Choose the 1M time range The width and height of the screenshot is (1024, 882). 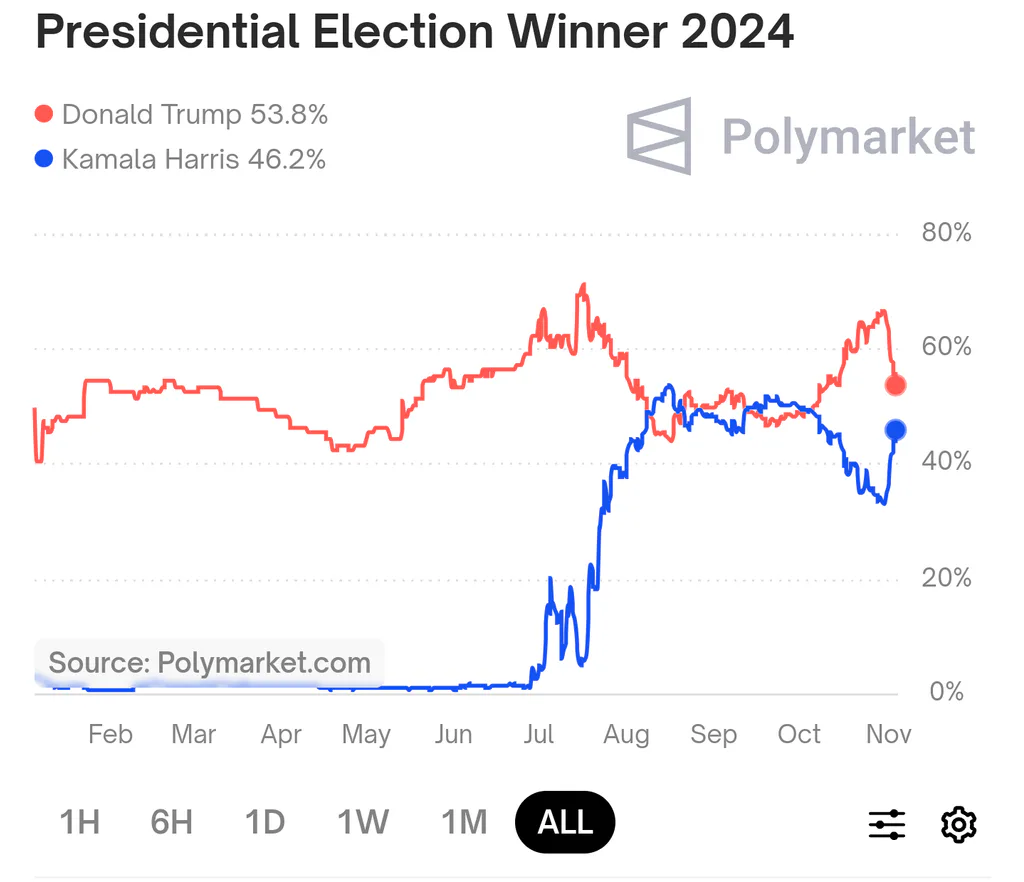pyautogui.click(x=464, y=822)
